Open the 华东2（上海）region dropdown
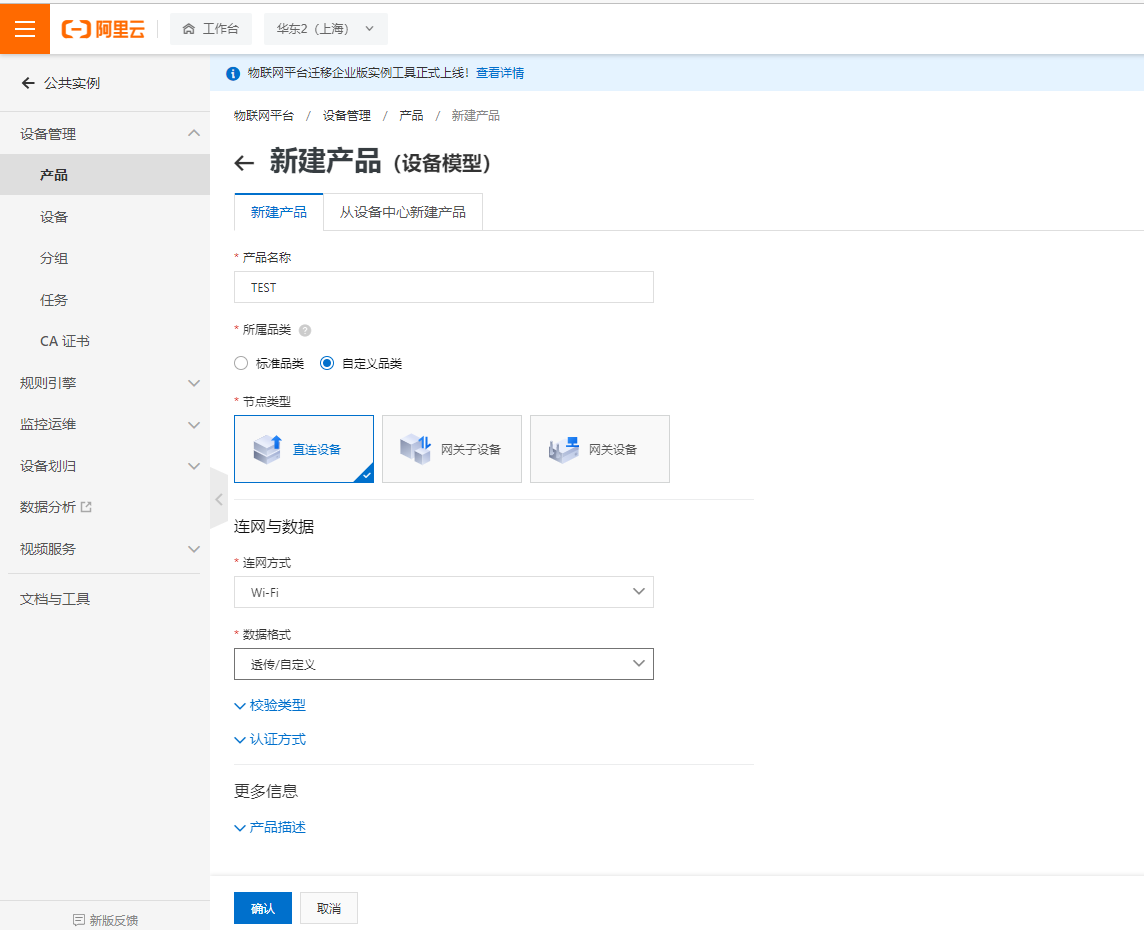This screenshot has height=930, width=1144. tap(324, 29)
